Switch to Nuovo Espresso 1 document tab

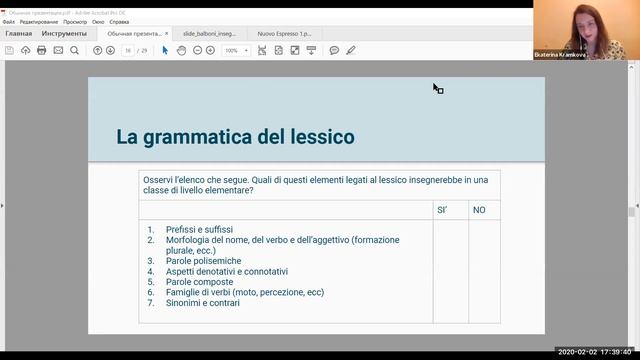(x=284, y=34)
